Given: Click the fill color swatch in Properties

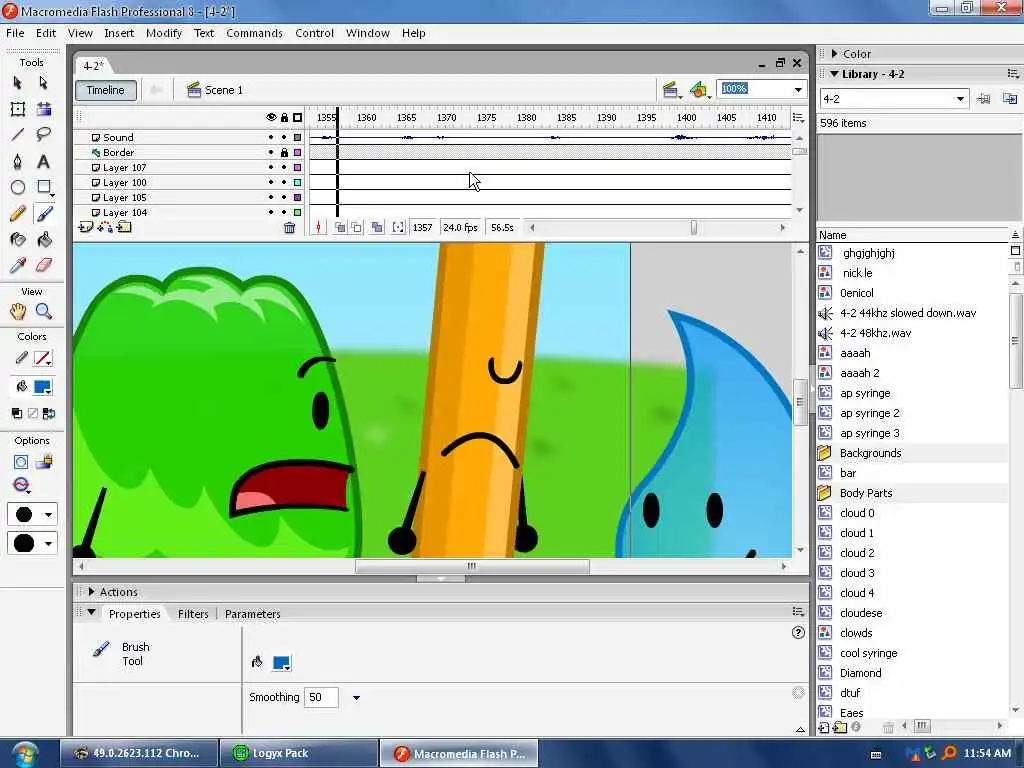Looking at the screenshot, I should (281, 663).
